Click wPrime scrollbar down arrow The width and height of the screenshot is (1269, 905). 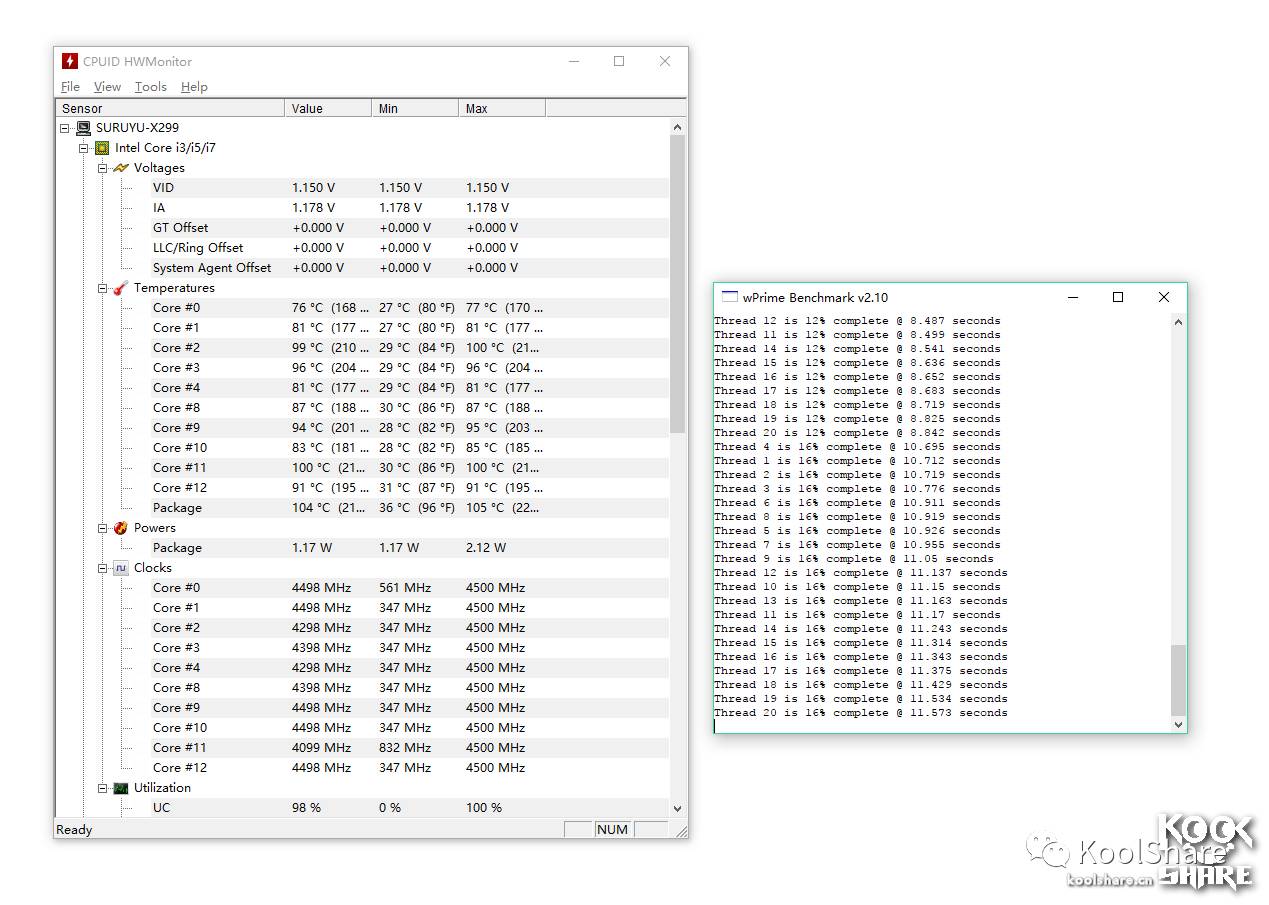(1177, 724)
